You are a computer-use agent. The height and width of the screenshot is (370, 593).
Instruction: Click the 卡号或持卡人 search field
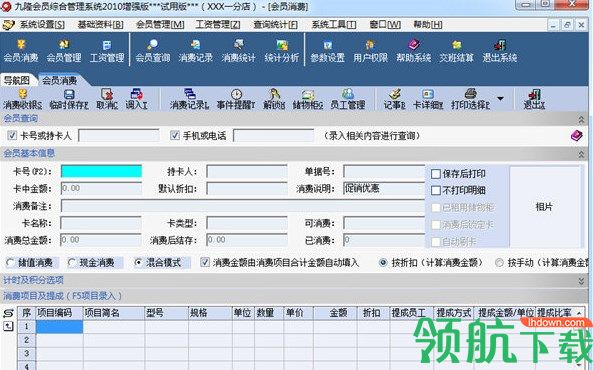coord(119,135)
